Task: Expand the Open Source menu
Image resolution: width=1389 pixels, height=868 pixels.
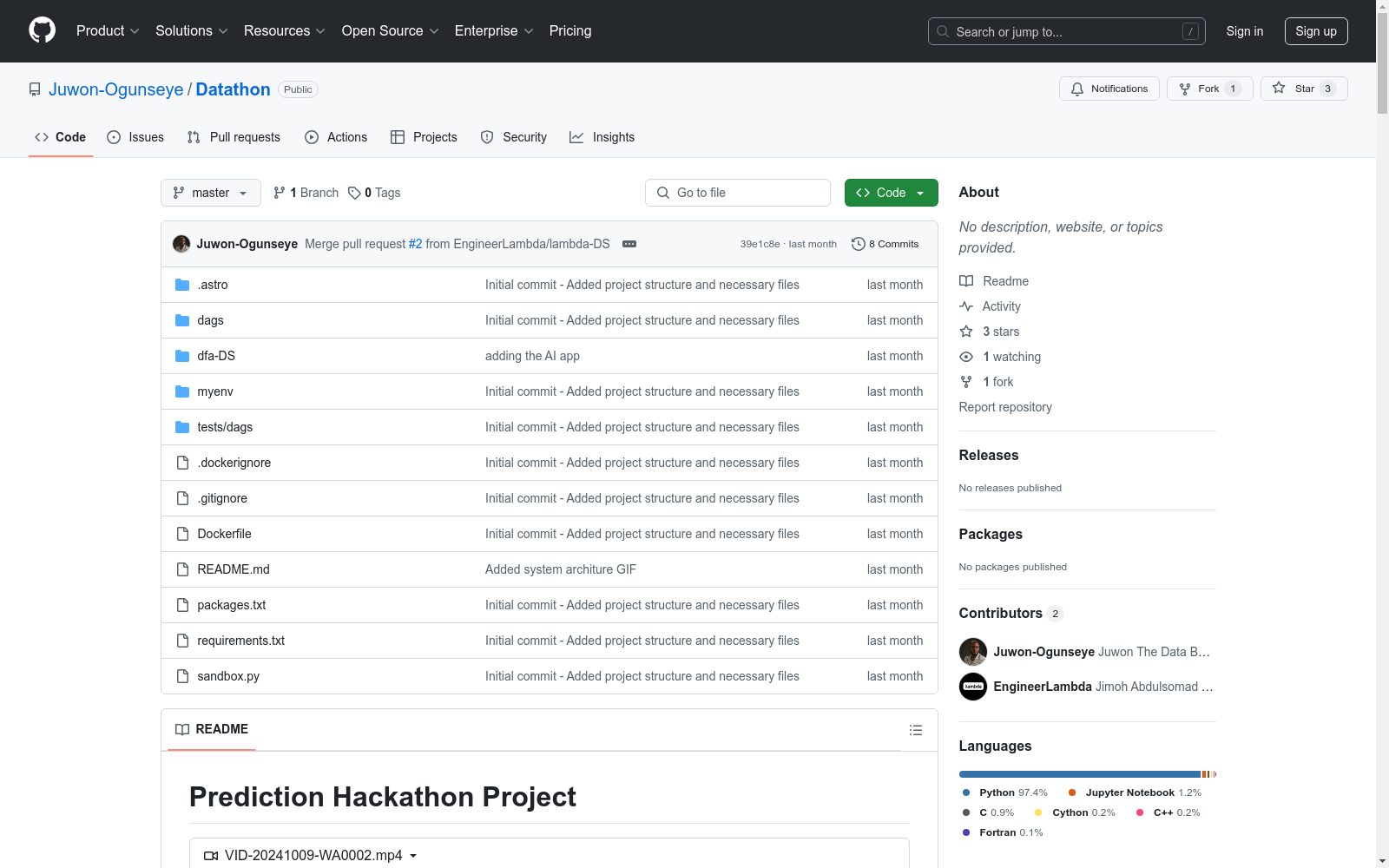Action: [390, 31]
